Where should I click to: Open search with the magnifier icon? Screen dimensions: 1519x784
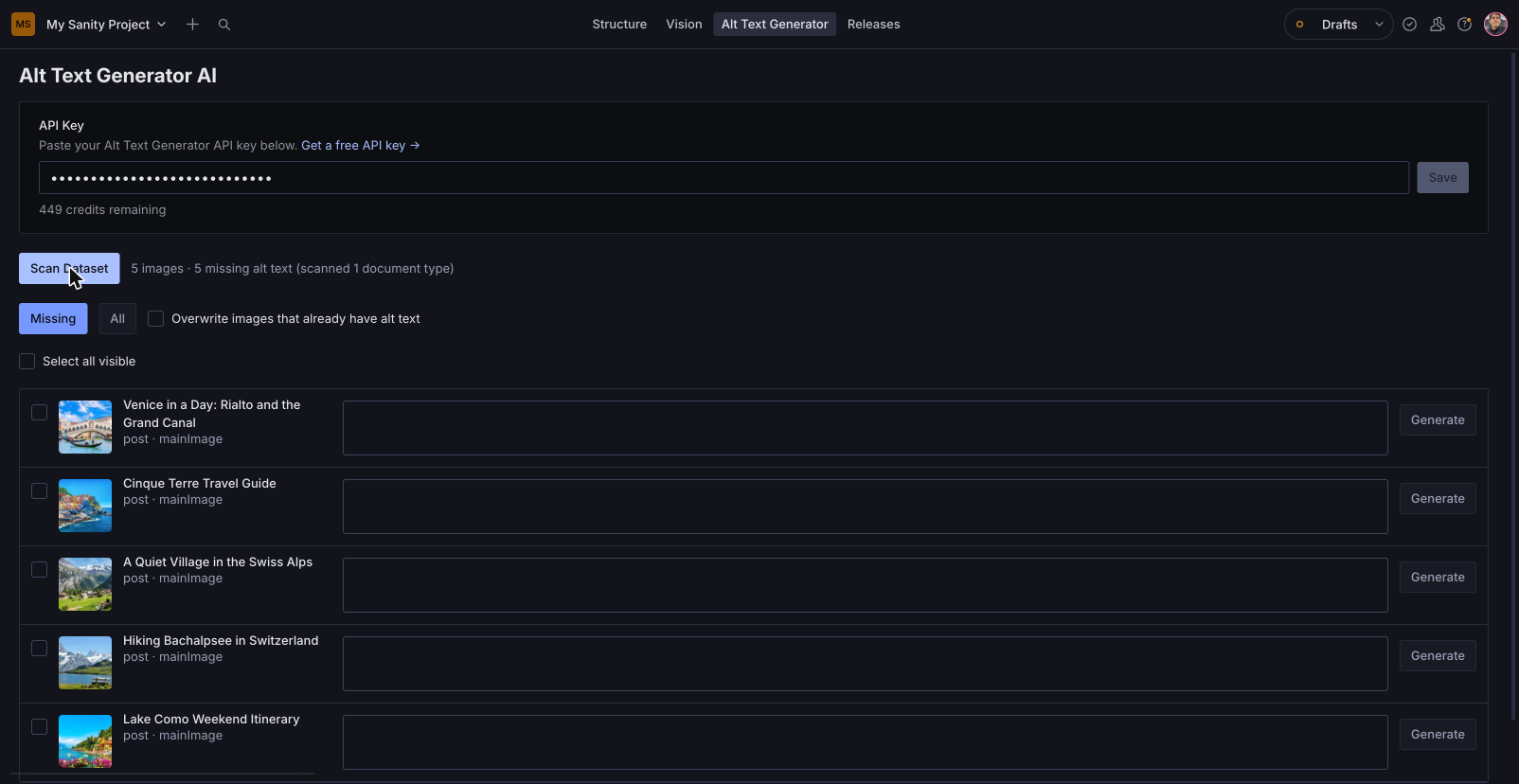click(224, 24)
